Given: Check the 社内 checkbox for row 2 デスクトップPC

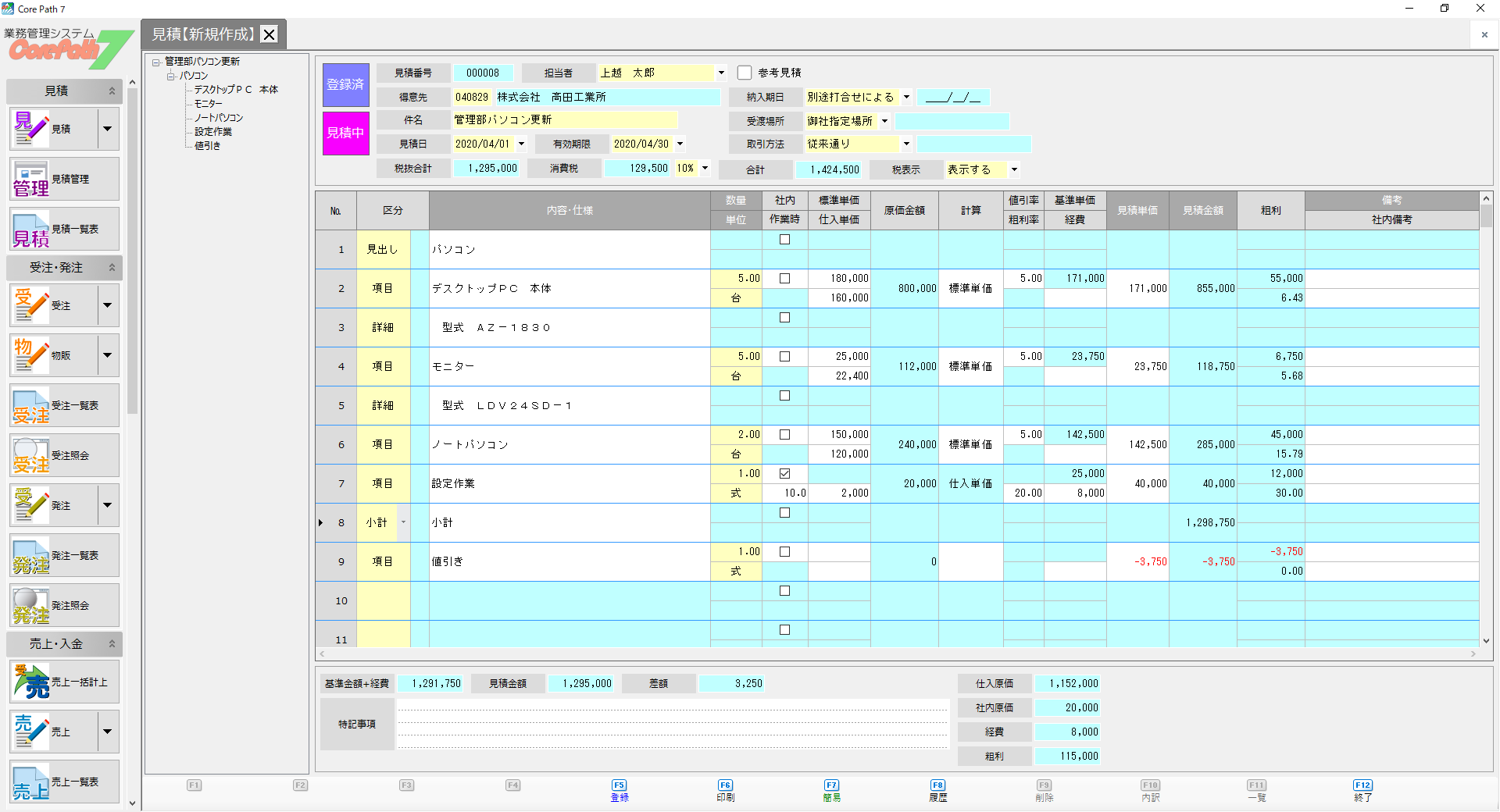Looking at the screenshot, I should click(784, 279).
